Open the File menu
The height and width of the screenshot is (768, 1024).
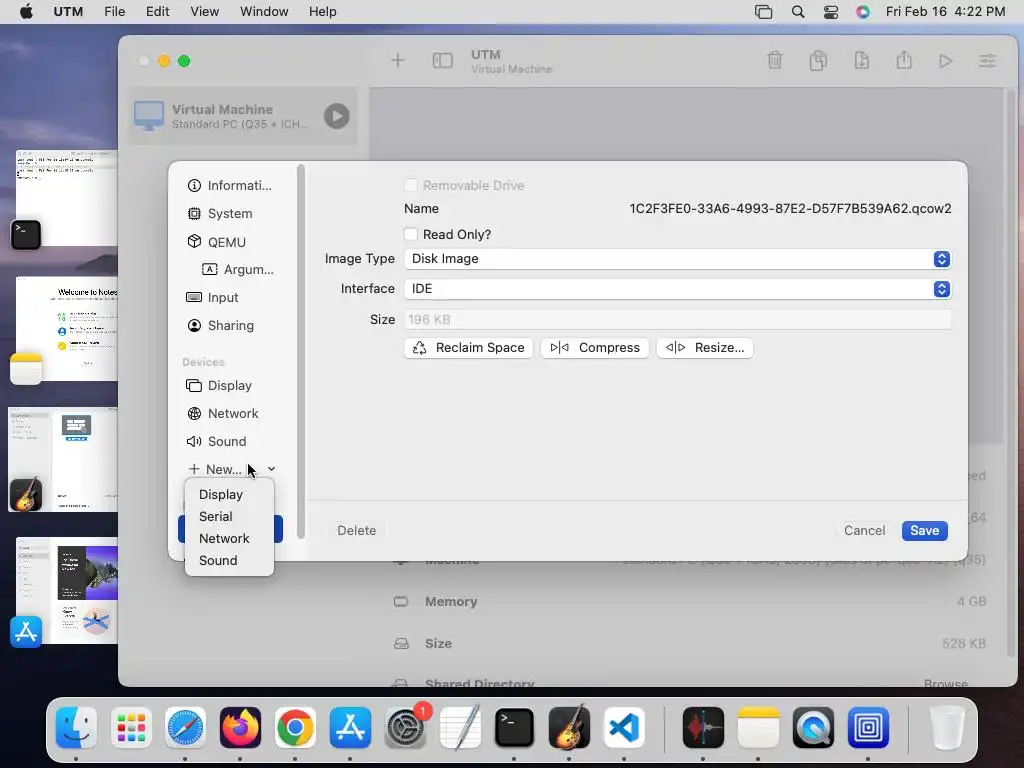(x=114, y=12)
